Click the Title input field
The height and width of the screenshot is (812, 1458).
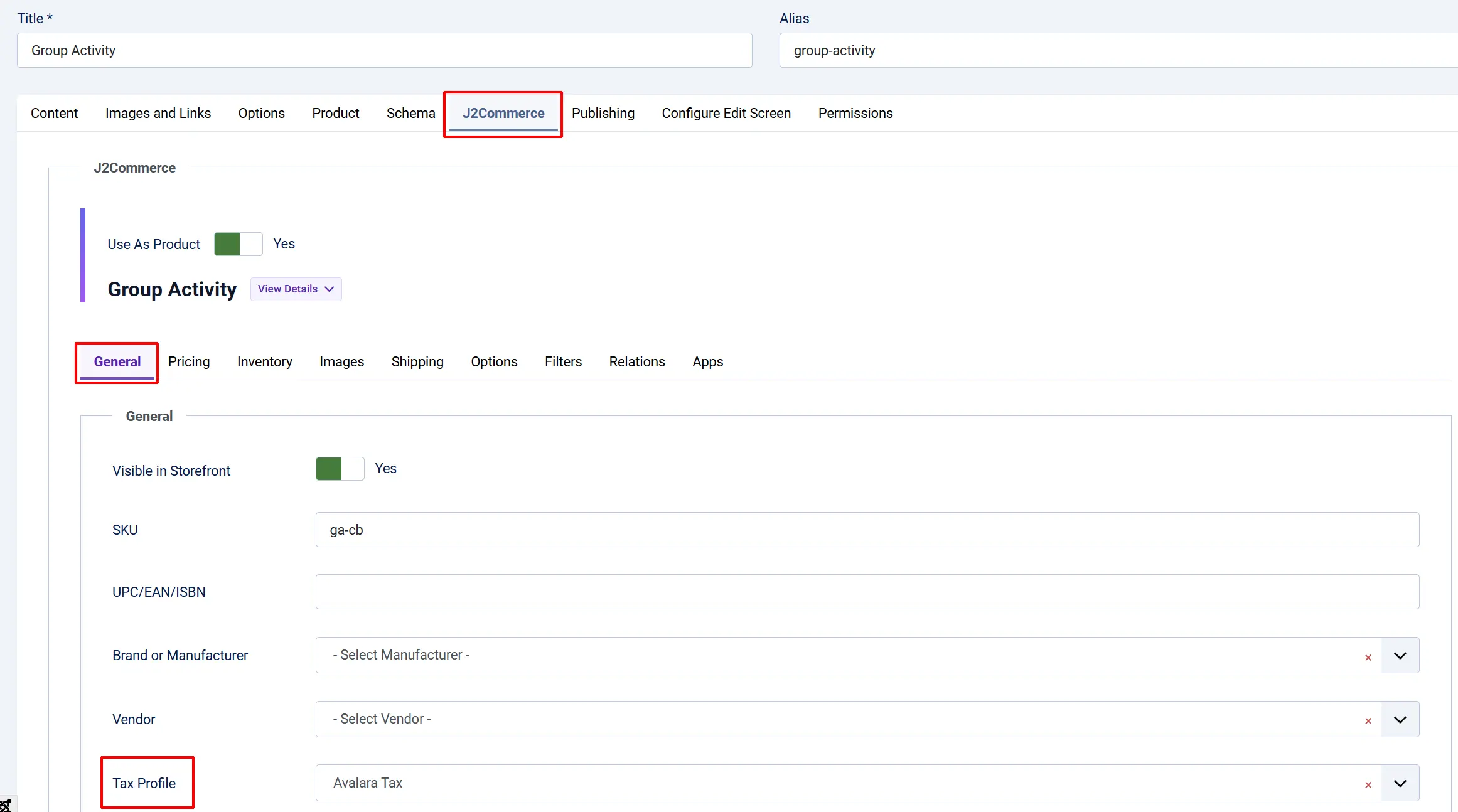[x=384, y=50]
